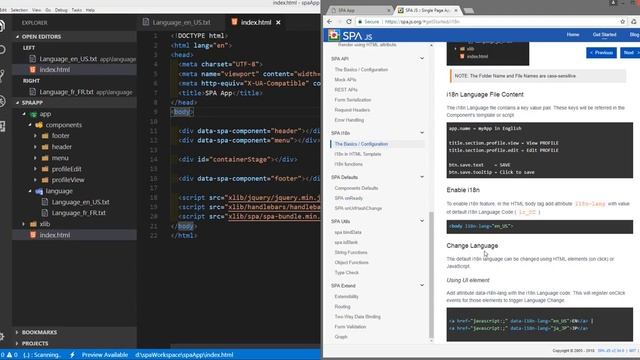The image size is (640, 360).
Task: Open i18n in HTML Template sidebar link
Action: point(358,154)
